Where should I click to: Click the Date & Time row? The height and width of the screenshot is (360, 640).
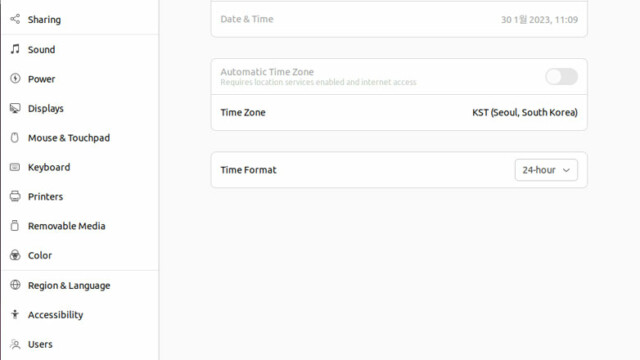point(399,19)
